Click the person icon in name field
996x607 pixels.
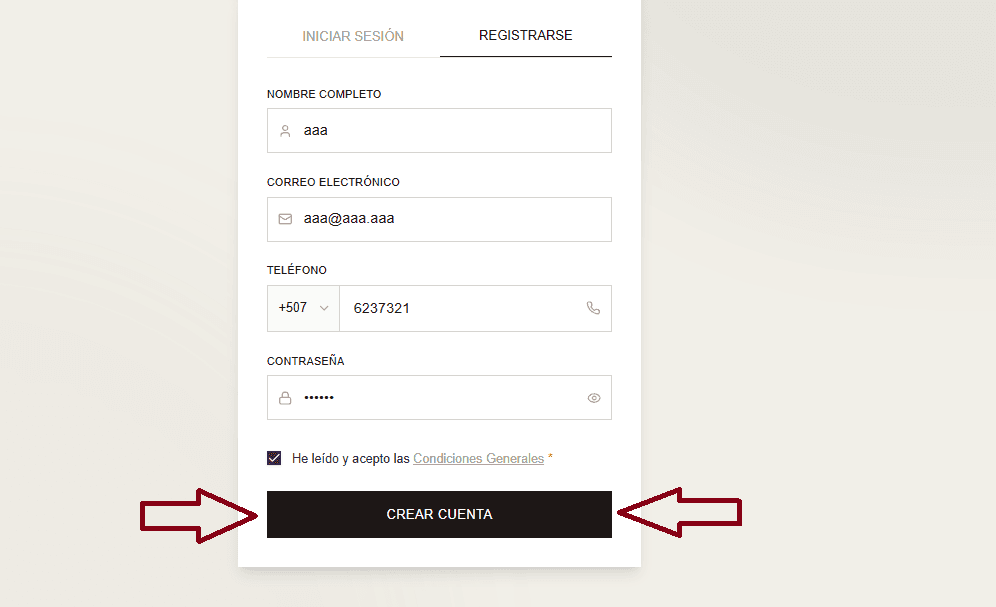(285, 131)
